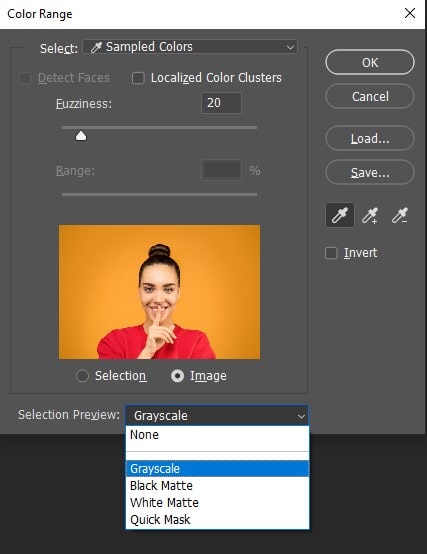
Task: Collapse the Selection Preview dropdown
Action: point(217,416)
